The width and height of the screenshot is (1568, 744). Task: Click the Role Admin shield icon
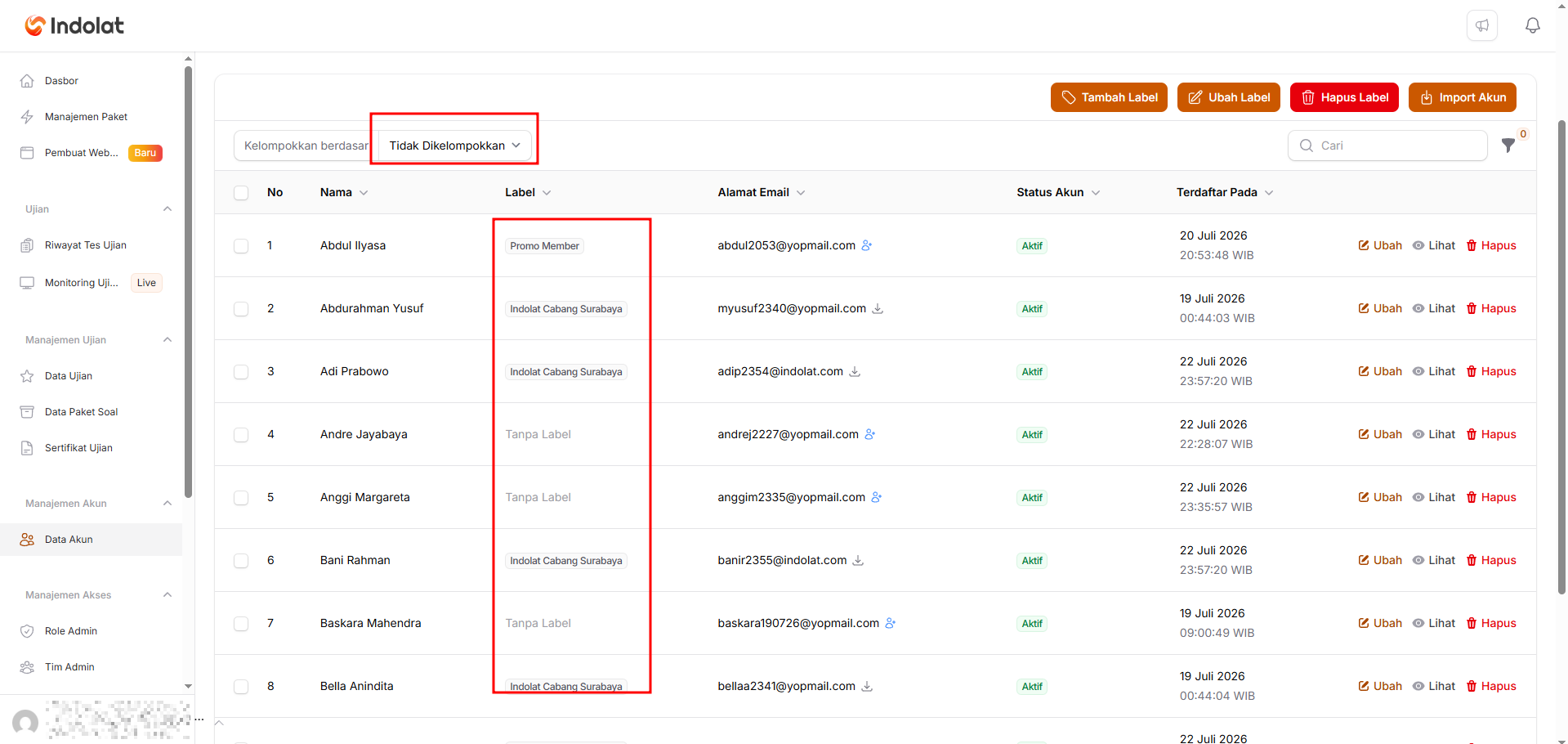pos(27,631)
